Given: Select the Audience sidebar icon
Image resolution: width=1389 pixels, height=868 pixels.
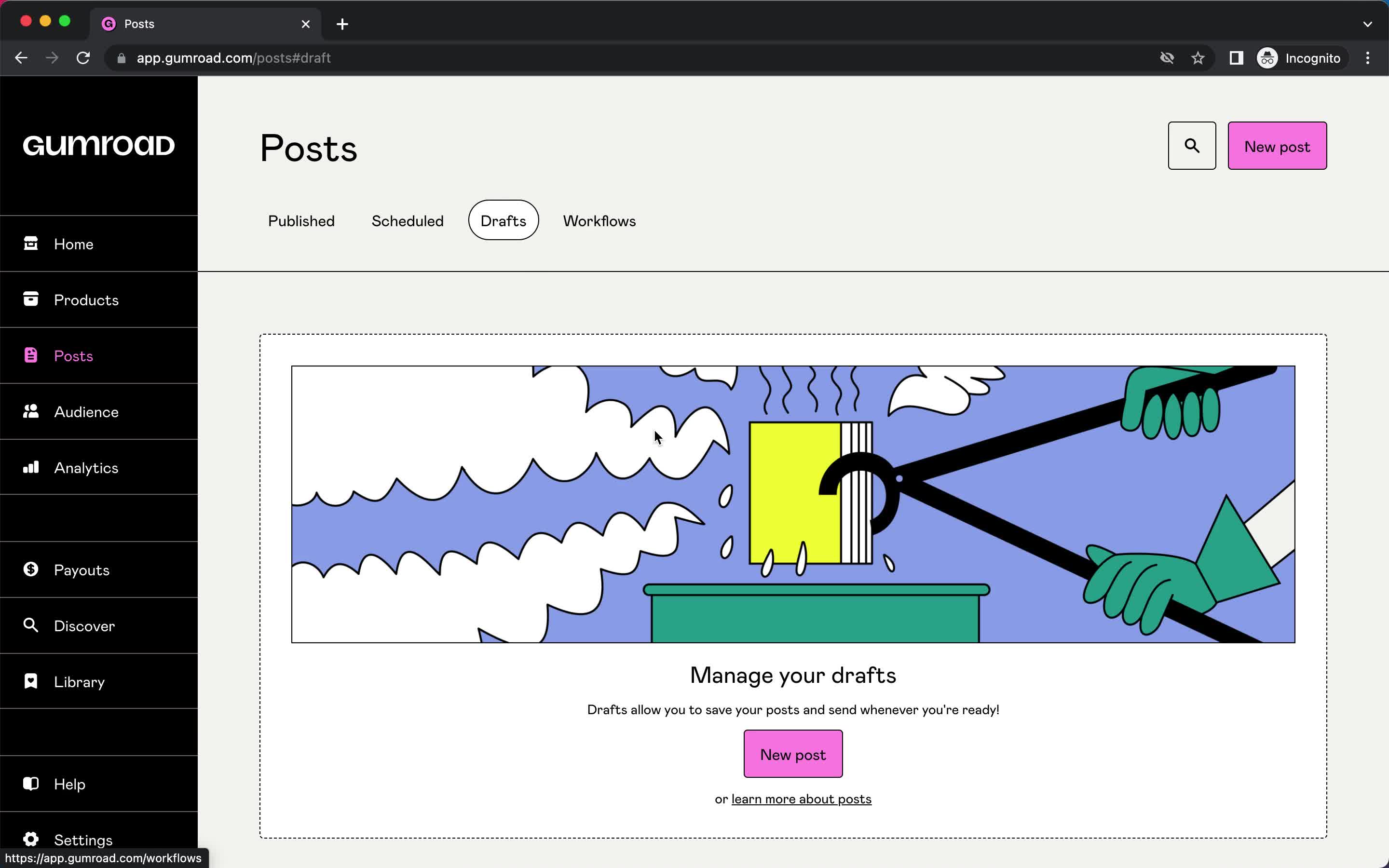Looking at the screenshot, I should (30, 411).
